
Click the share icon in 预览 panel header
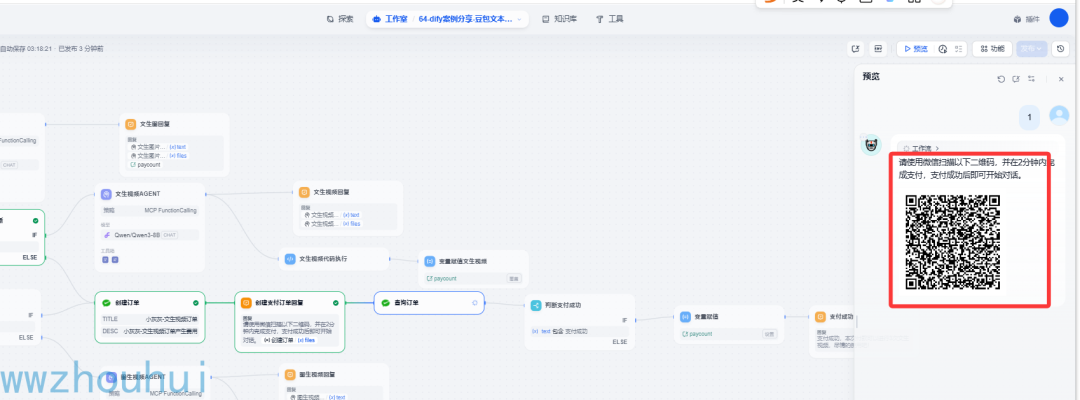1016,79
